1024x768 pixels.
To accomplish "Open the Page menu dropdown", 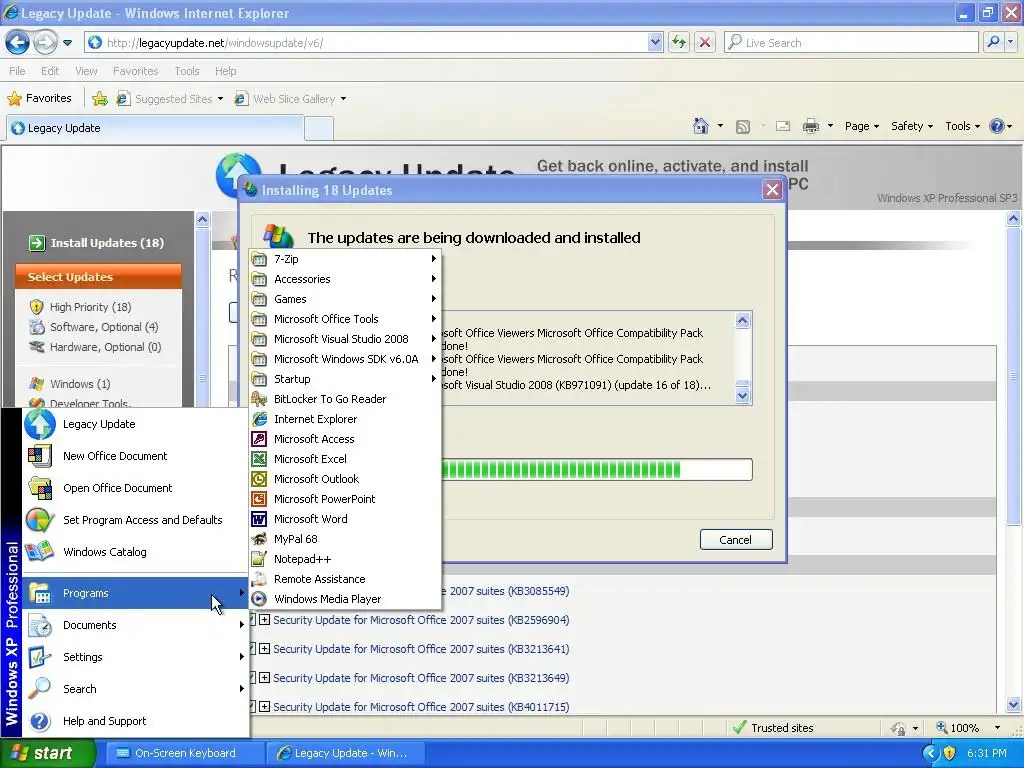I will tap(862, 126).
